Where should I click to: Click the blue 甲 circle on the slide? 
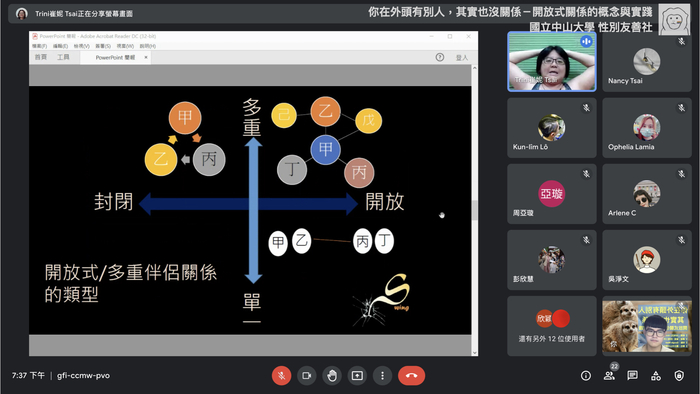325,149
